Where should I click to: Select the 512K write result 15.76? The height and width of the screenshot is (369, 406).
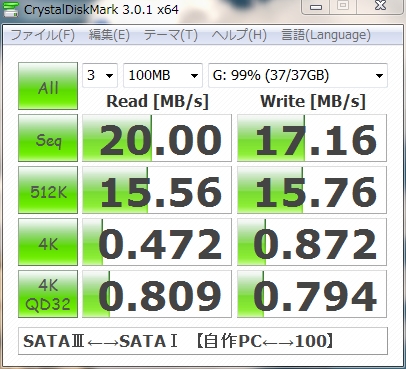312,190
